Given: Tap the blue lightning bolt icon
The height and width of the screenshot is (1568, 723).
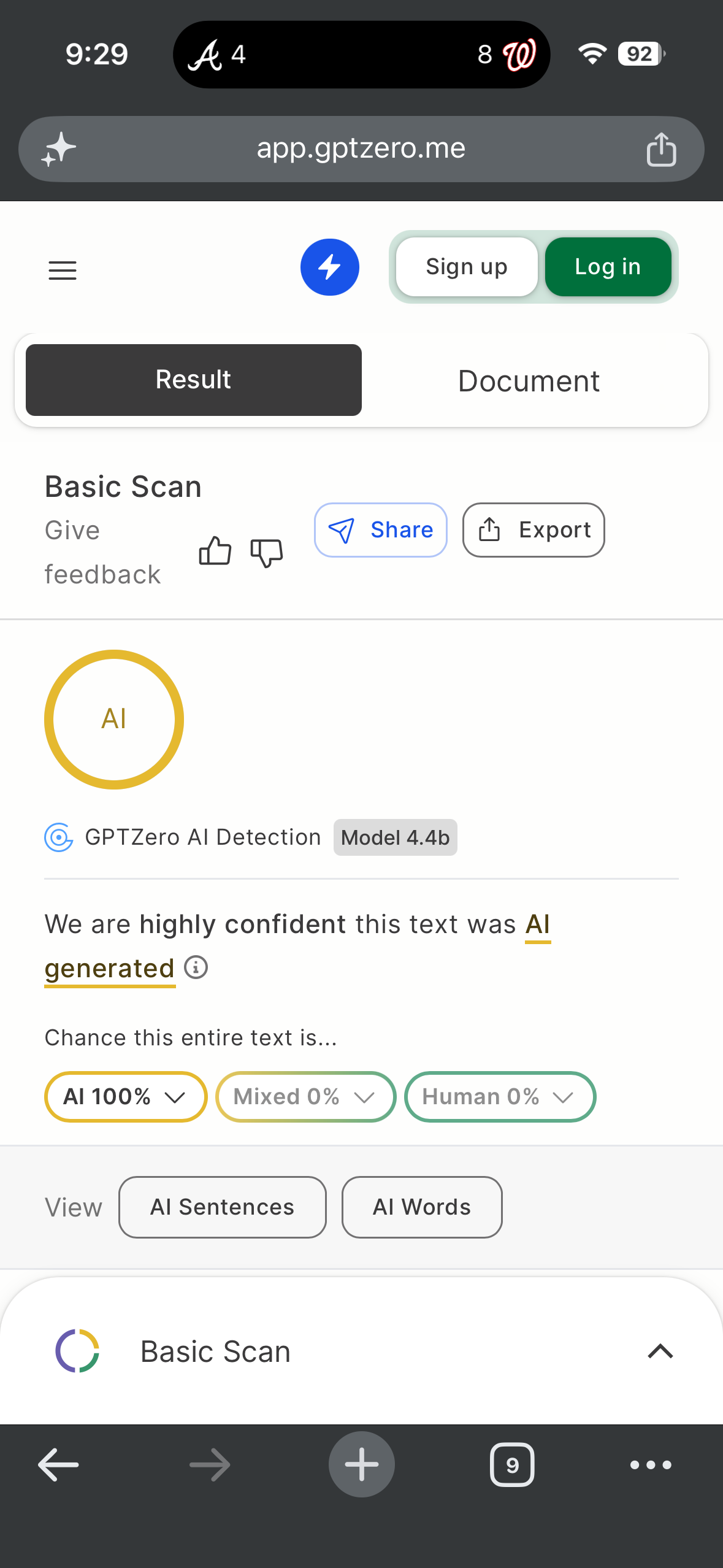Looking at the screenshot, I should 330,267.
